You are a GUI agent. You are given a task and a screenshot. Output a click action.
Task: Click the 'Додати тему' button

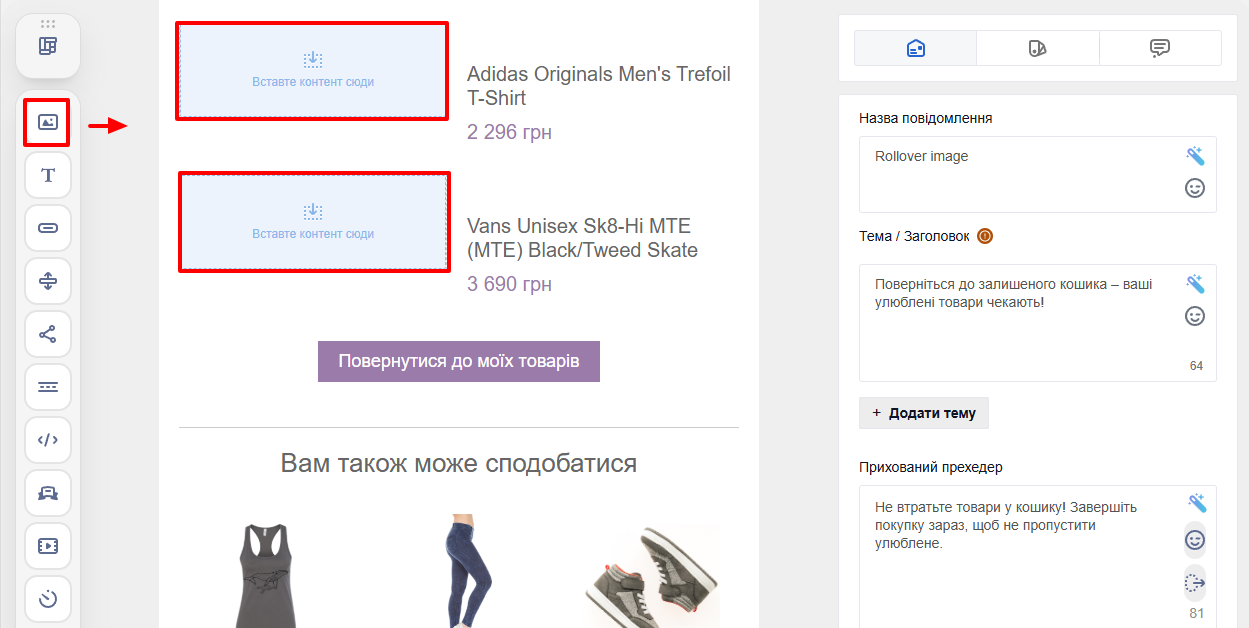[x=924, y=413]
